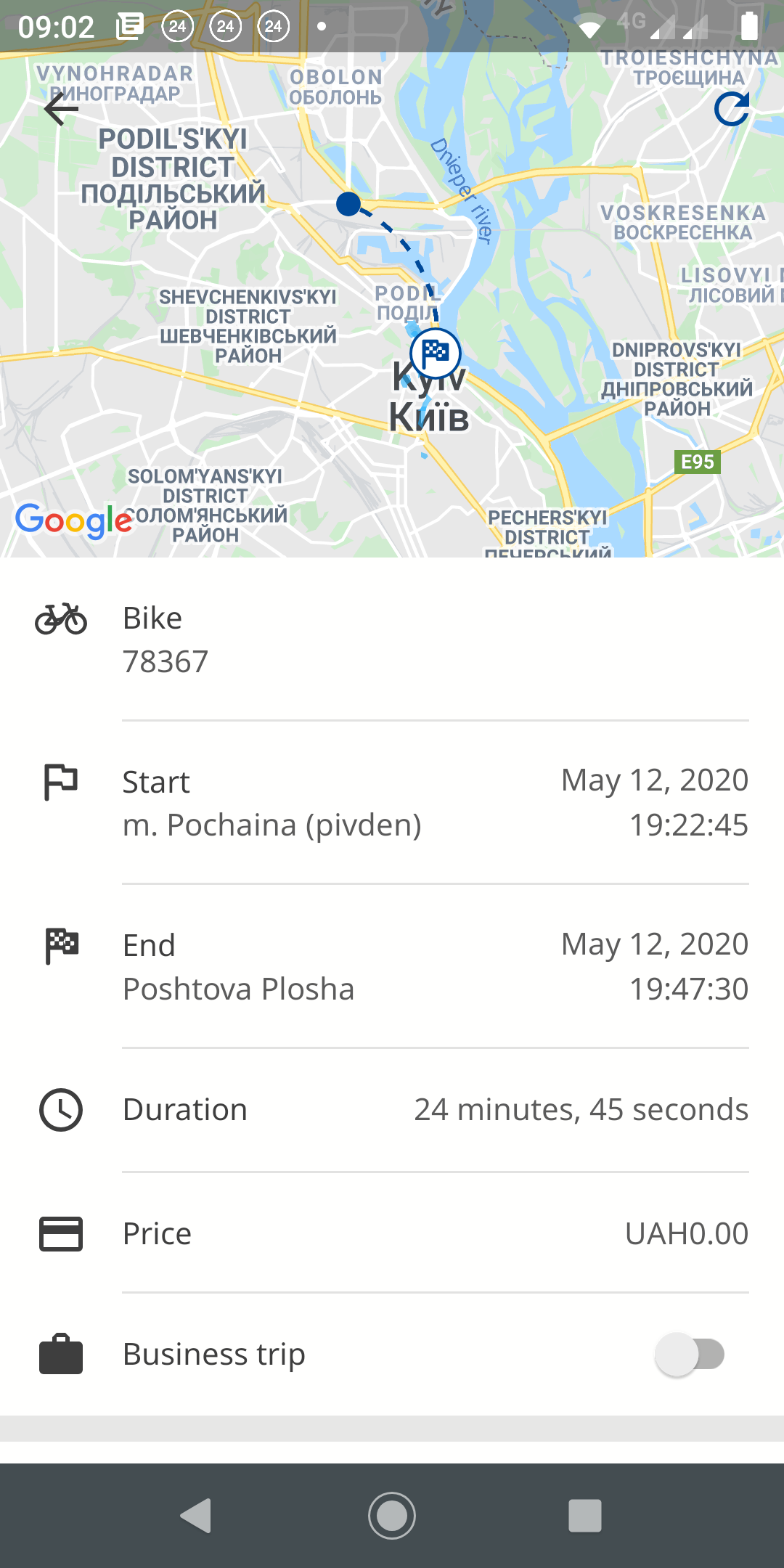
Task: Open the Google logo link on map
Action: 73,520
